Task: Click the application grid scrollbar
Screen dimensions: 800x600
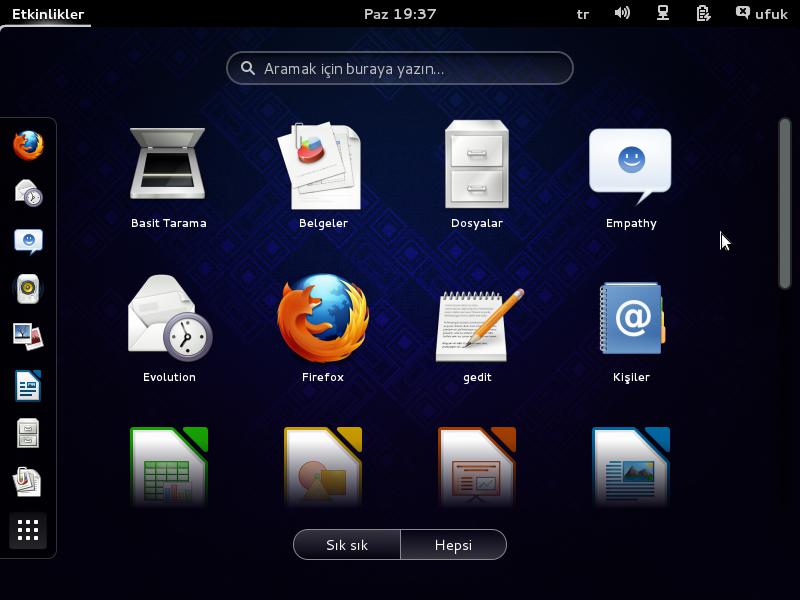Action: (x=785, y=204)
